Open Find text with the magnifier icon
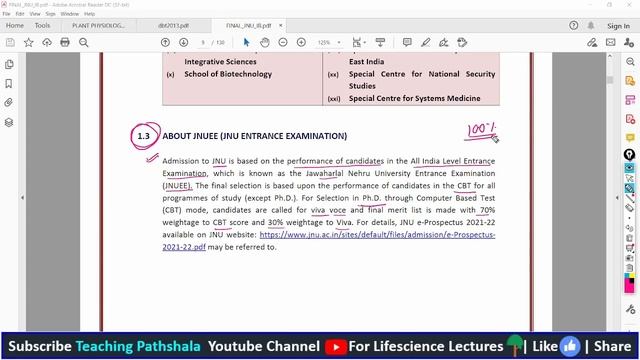This screenshot has width=640, height=360. (x=84, y=42)
